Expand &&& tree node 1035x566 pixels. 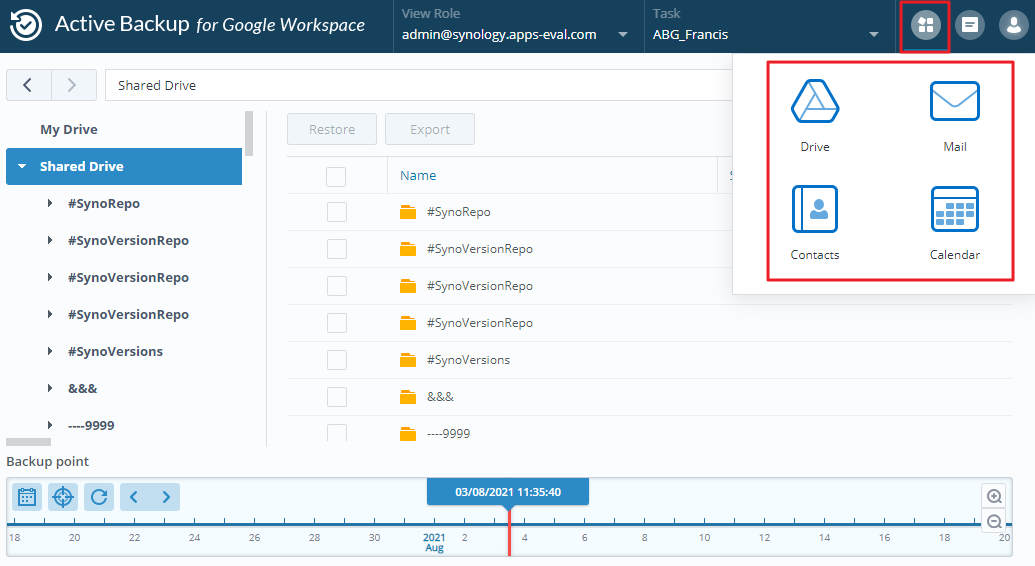click(x=50, y=388)
